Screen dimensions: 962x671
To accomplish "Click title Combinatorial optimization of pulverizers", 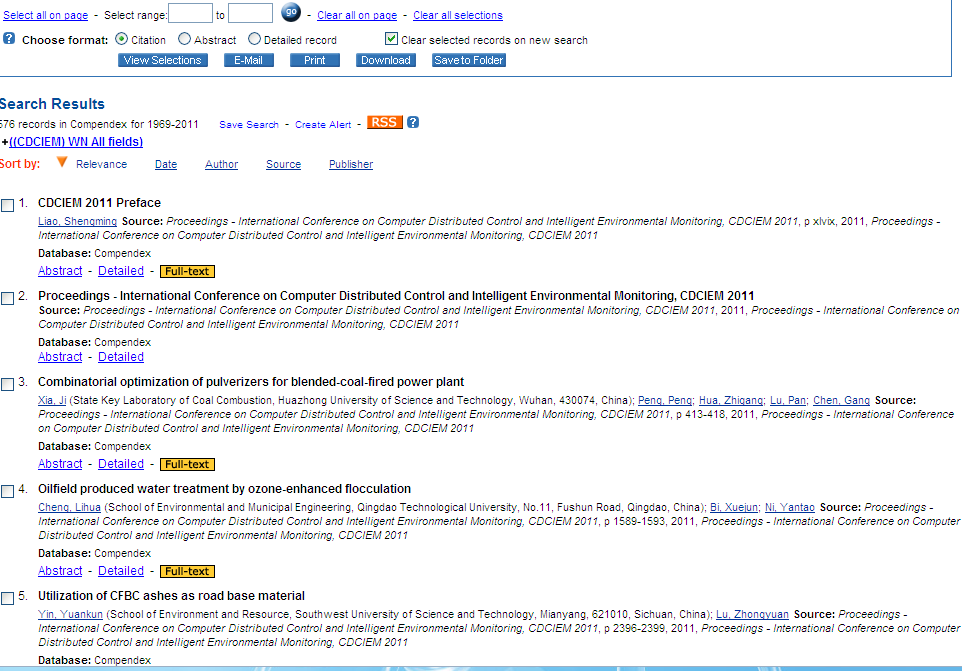I will pos(251,382).
